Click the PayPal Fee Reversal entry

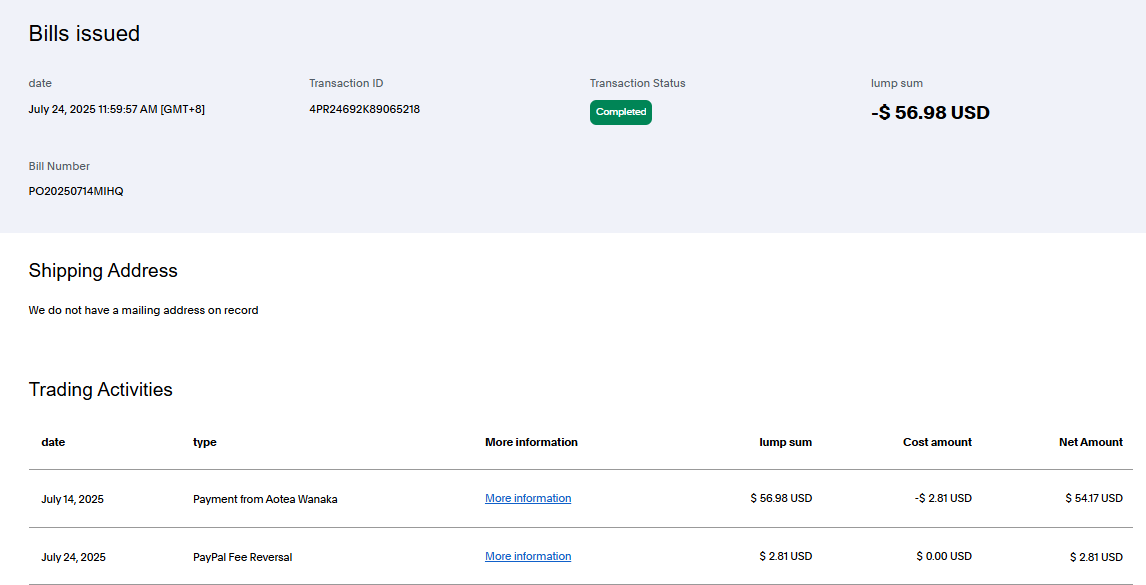click(242, 557)
